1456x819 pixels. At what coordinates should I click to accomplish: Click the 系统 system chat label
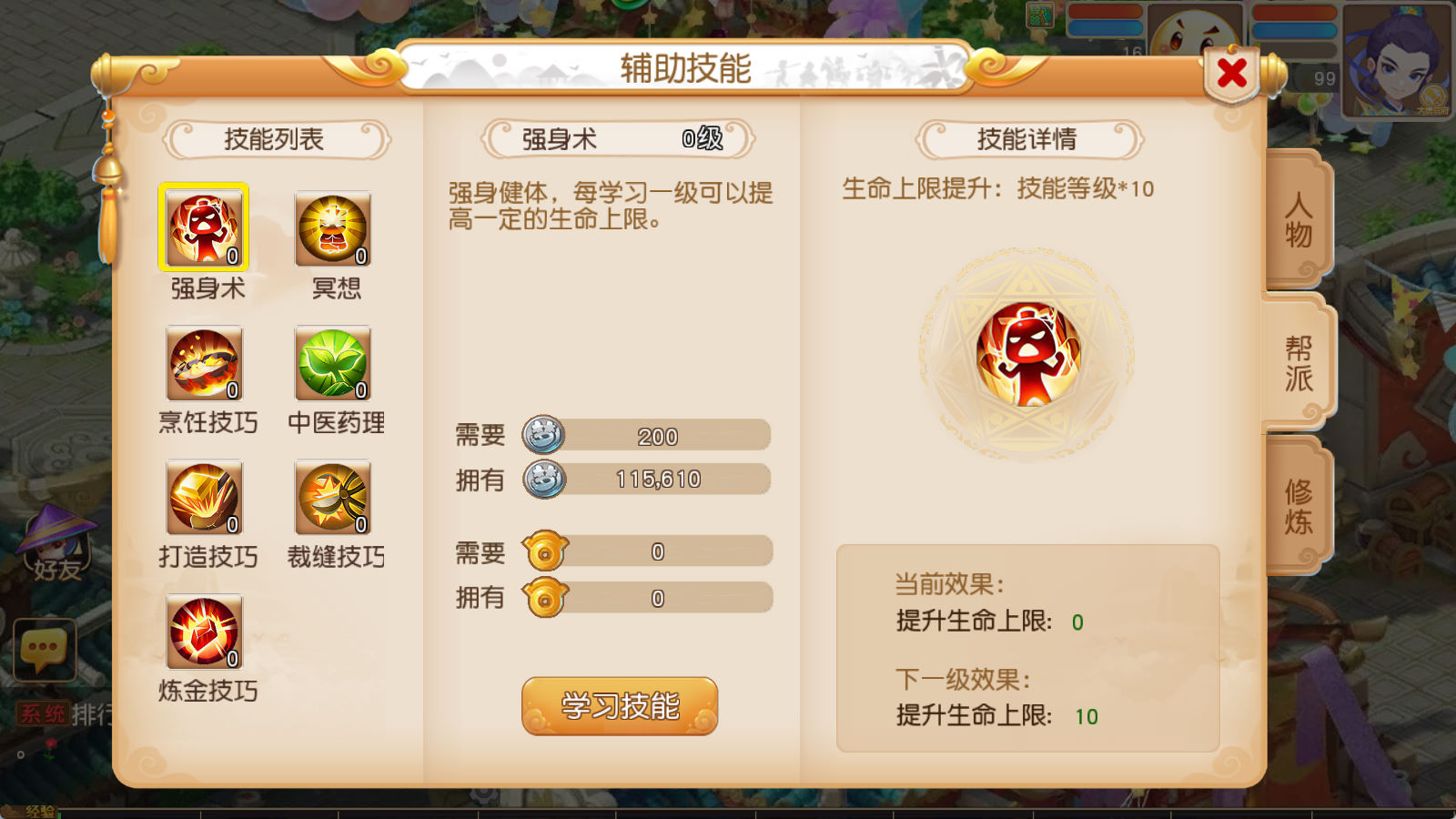point(43,713)
